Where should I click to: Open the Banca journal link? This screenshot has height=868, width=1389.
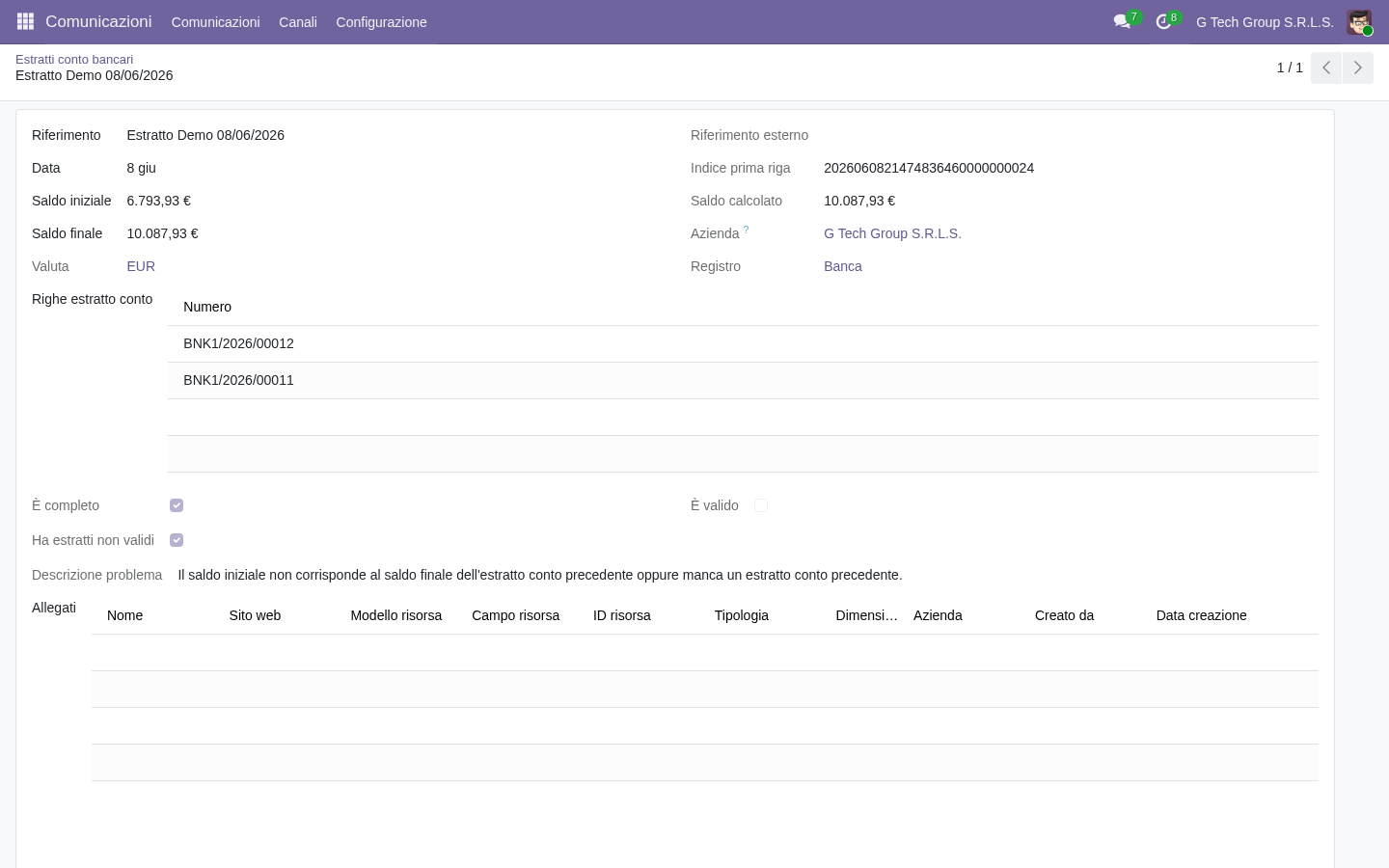tap(843, 266)
